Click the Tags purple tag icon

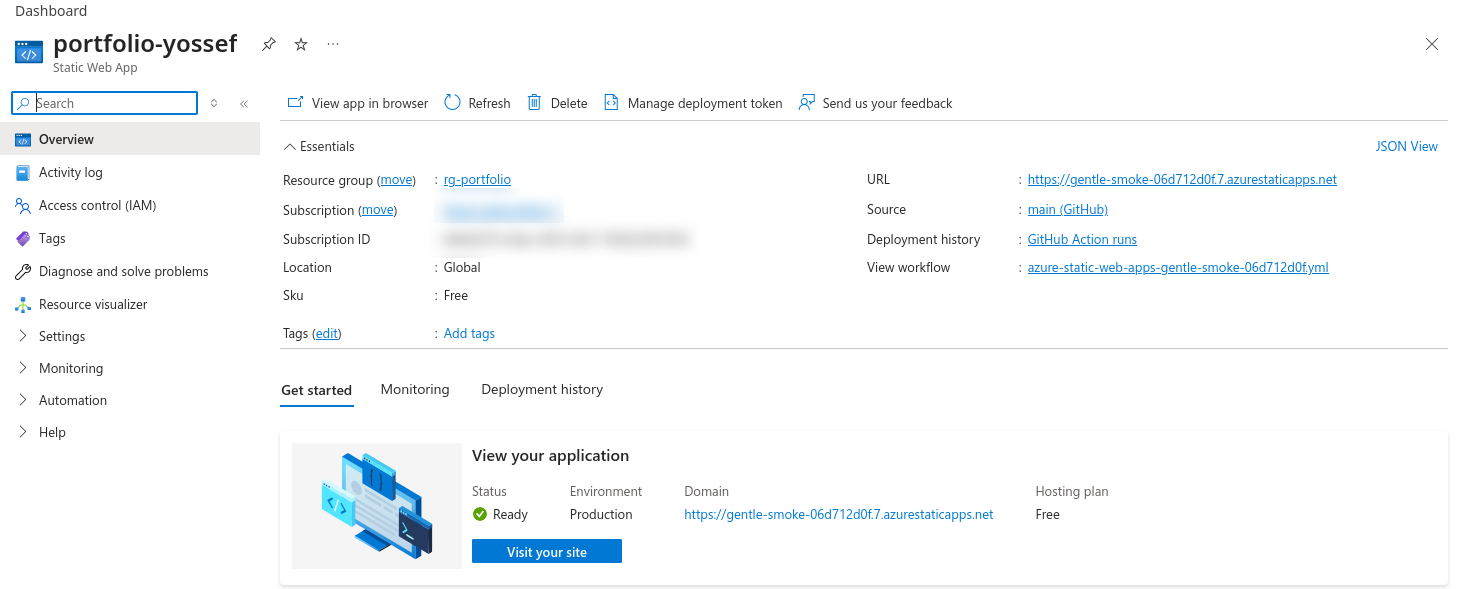coord(23,238)
